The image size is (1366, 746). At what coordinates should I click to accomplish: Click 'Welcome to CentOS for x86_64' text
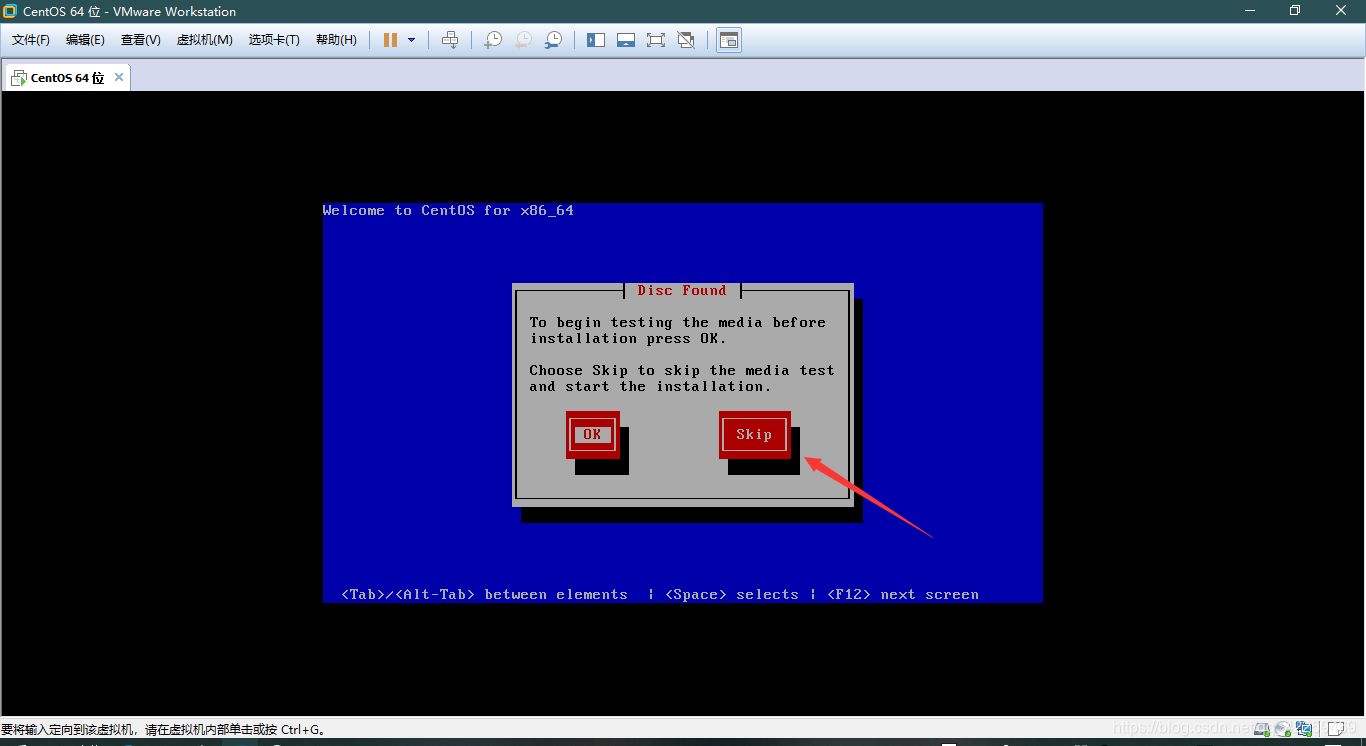(448, 210)
